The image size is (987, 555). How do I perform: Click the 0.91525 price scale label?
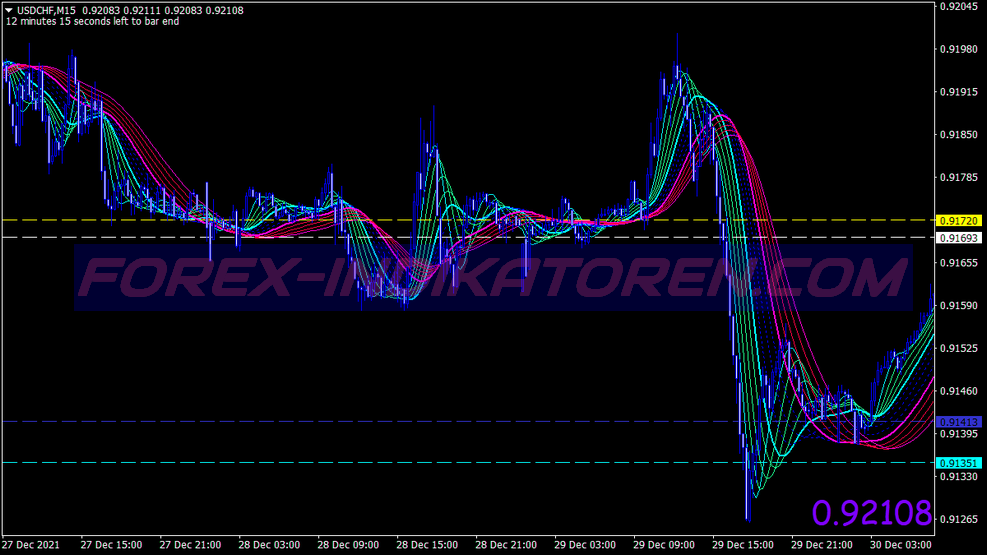(959, 348)
